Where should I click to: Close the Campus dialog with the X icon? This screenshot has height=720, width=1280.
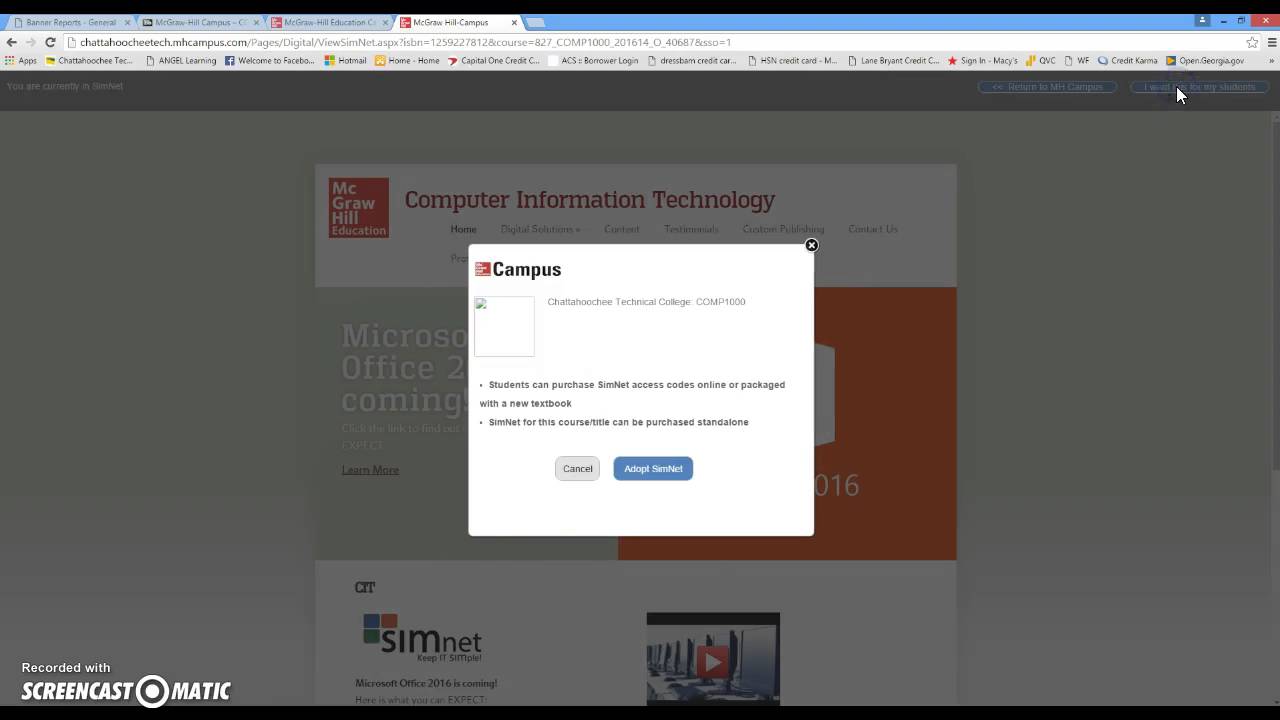click(812, 245)
